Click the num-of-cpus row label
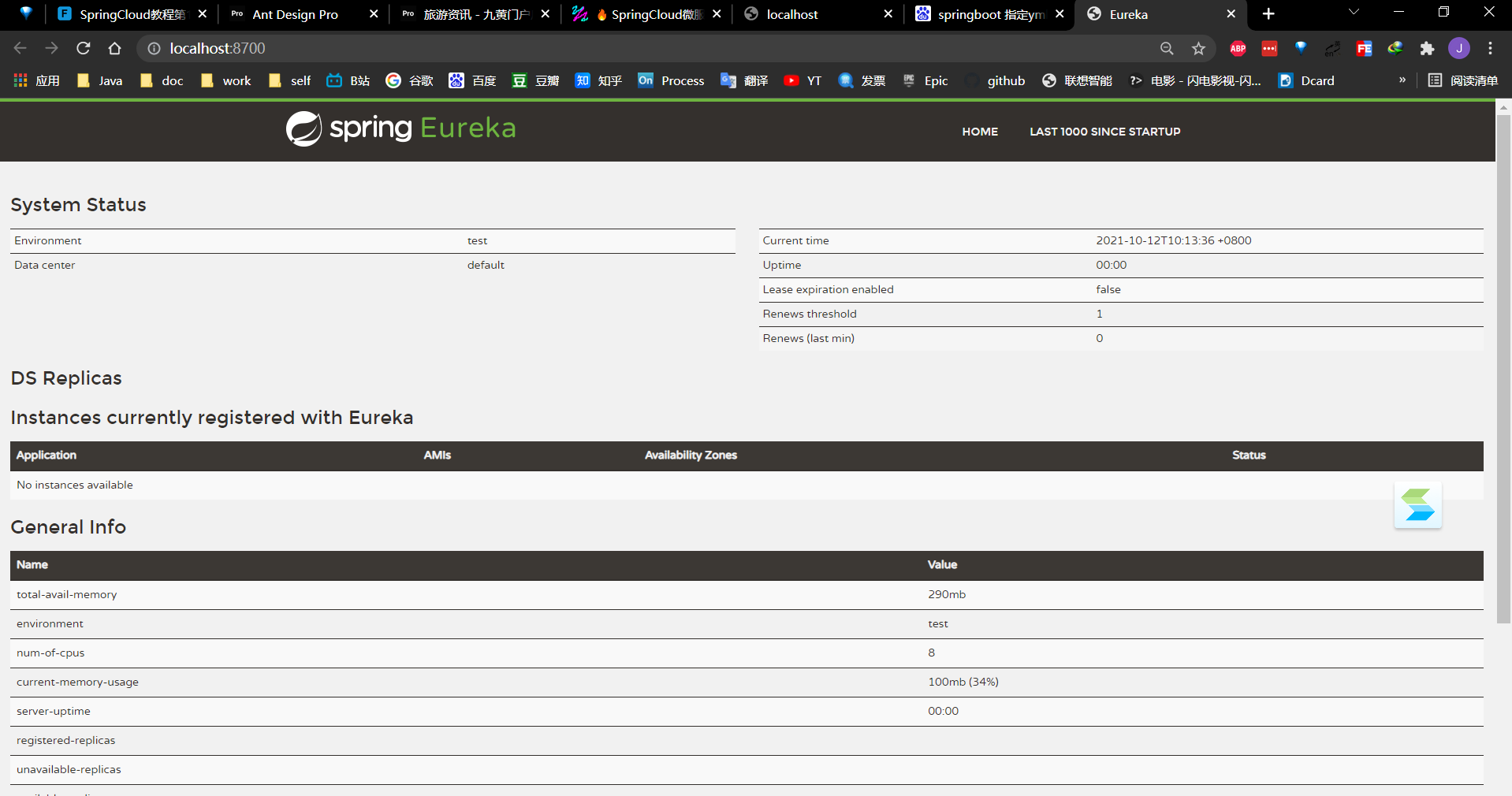Screen dimensions: 1512x796 [50, 653]
